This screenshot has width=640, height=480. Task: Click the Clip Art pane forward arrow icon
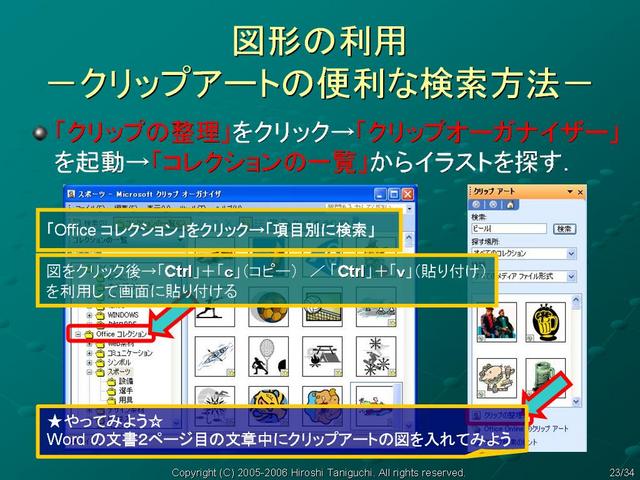point(493,204)
